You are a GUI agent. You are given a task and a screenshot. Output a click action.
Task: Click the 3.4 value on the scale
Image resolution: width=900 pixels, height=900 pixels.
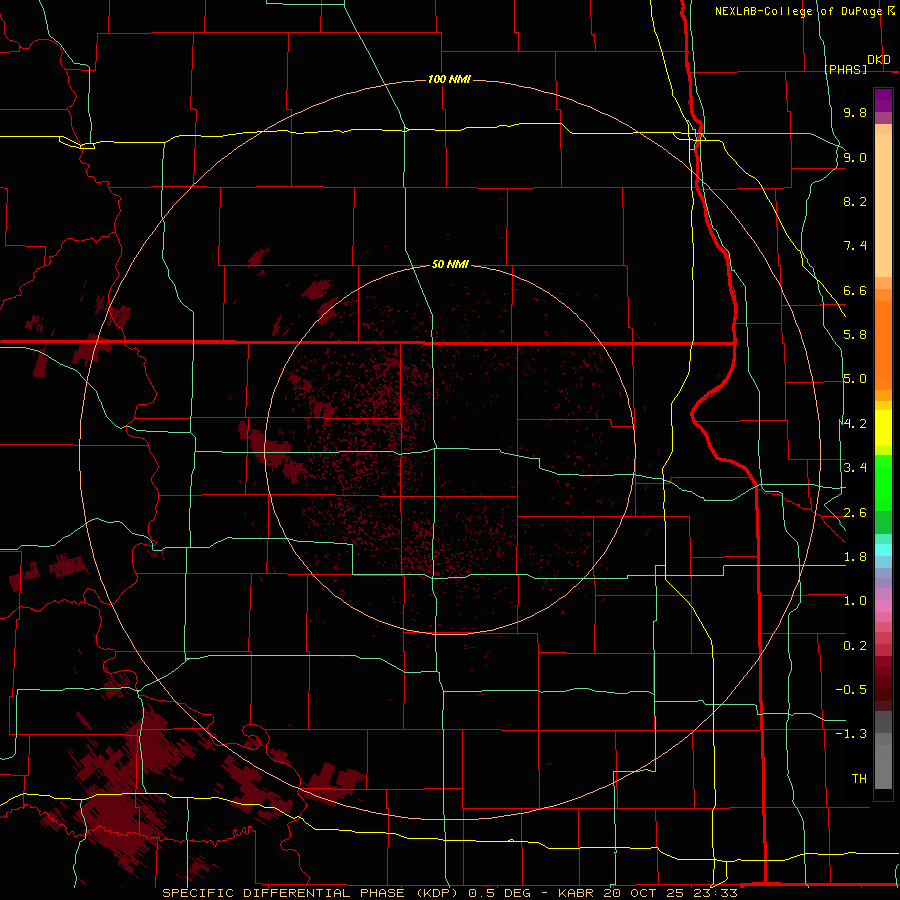855,468
